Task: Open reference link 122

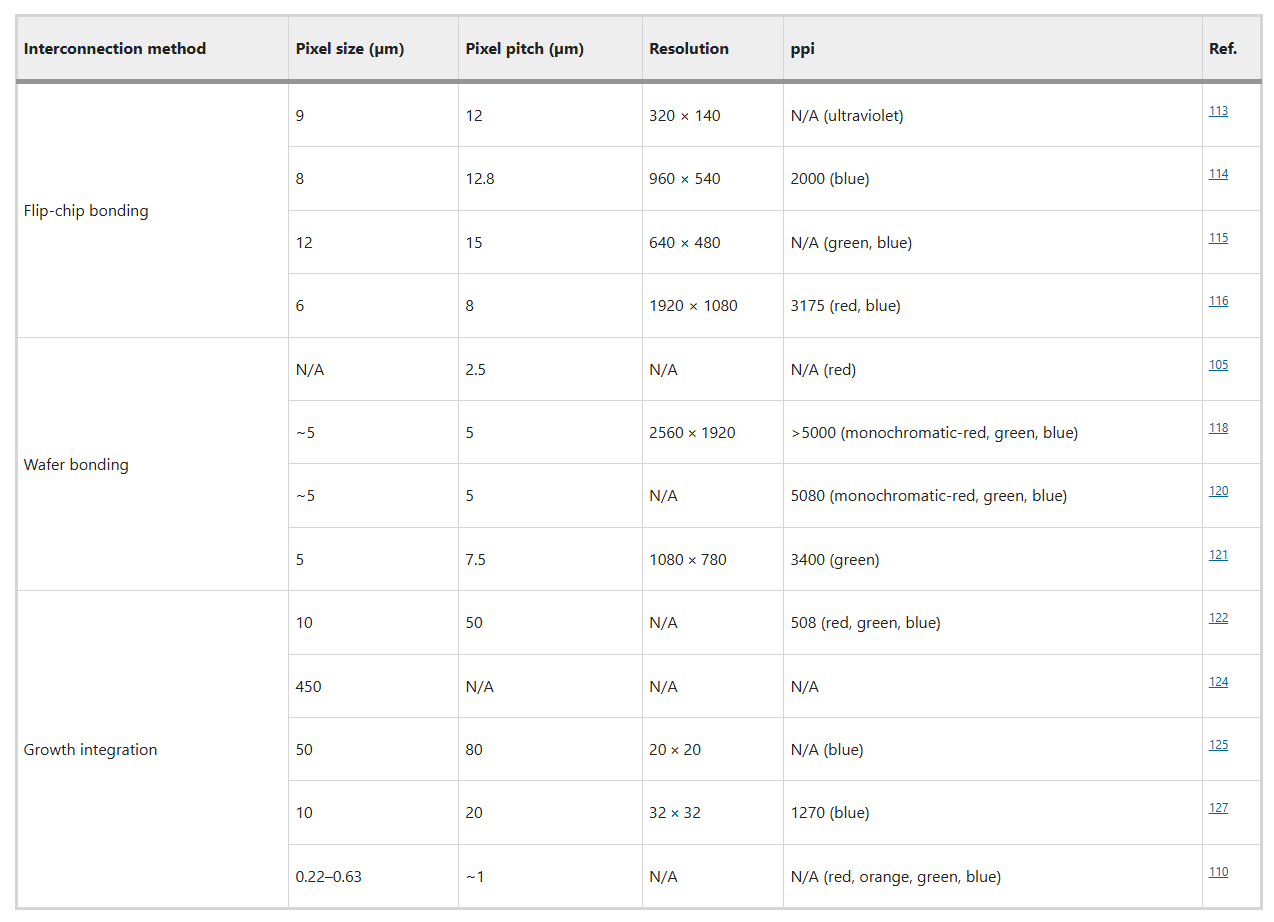Action: (x=1218, y=618)
